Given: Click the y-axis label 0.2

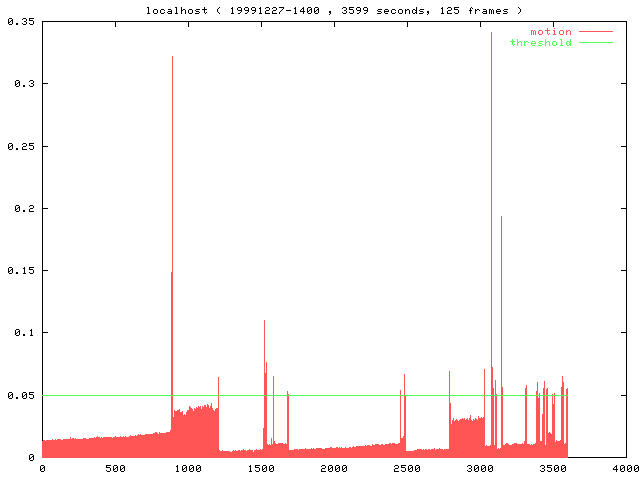Looking at the screenshot, I should [22, 208].
